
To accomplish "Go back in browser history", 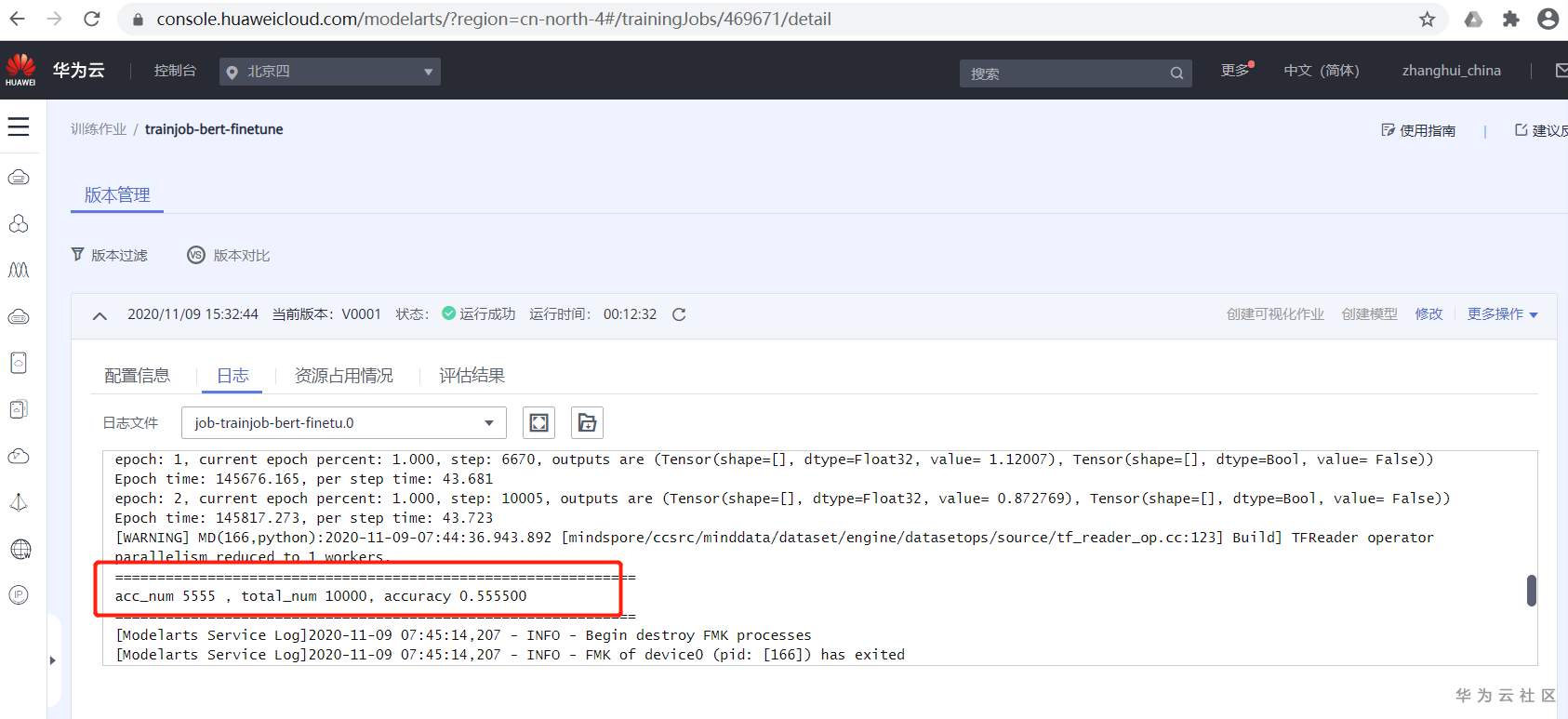I will click(17, 19).
